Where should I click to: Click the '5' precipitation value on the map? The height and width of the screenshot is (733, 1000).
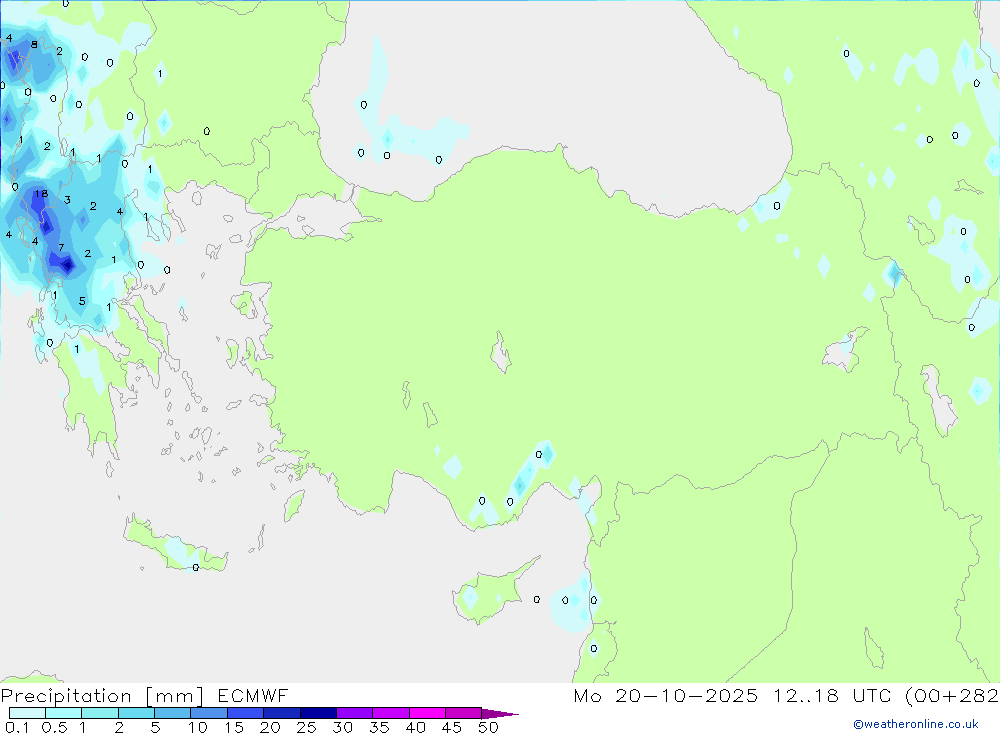tap(82, 301)
